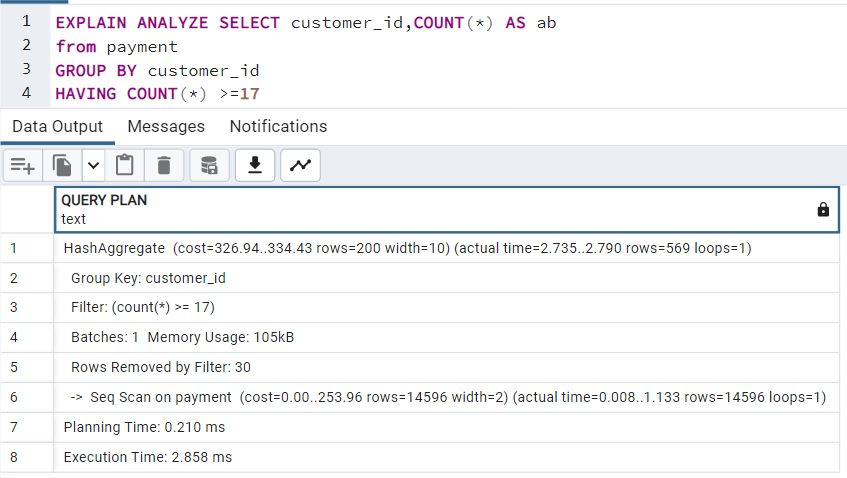This screenshot has height=478, width=847.
Task: Open the copy options dropdown arrow
Action: coord(93,165)
